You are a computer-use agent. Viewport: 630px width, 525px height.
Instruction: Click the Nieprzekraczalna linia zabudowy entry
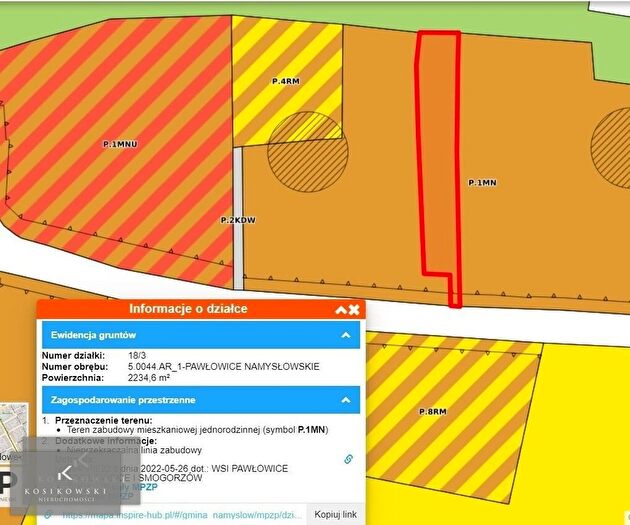(x=134, y=450)
